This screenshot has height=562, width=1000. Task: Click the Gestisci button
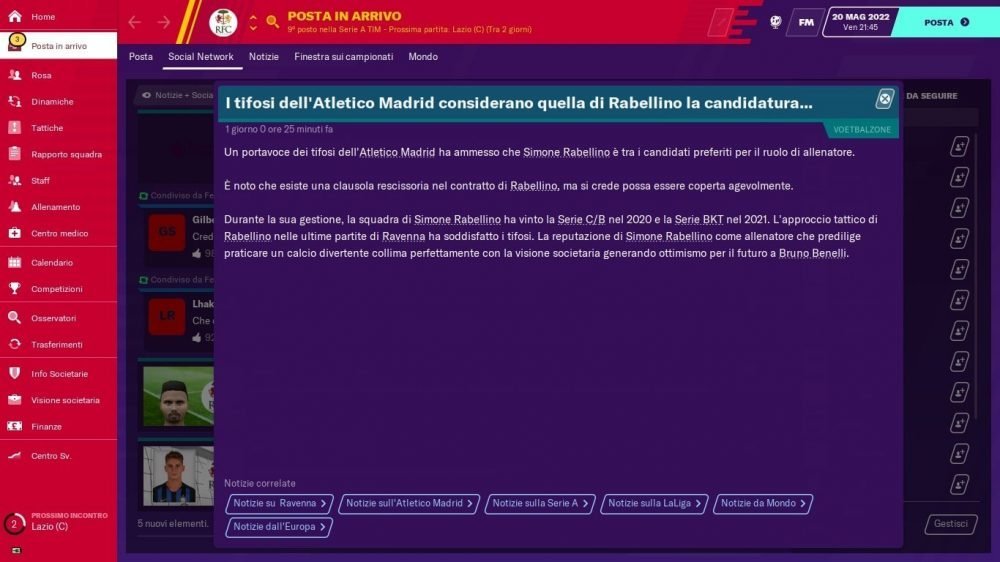click(x=951, y=524)
